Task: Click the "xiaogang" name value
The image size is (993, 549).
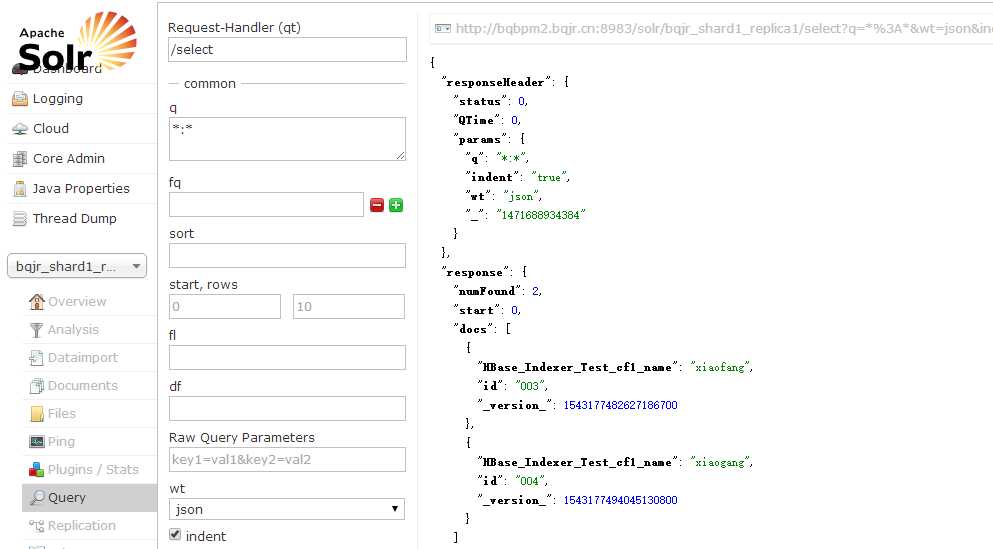Action: 720,462
